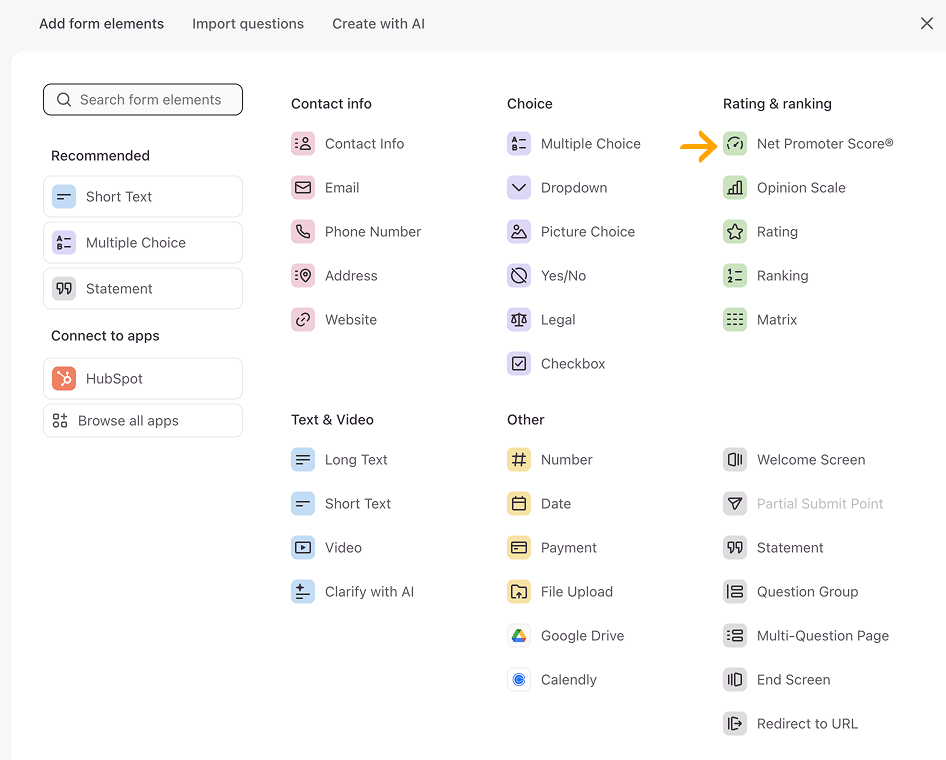The image size is (946, 760).
Task: Select the Rating star icon
Action: [735, 232]
